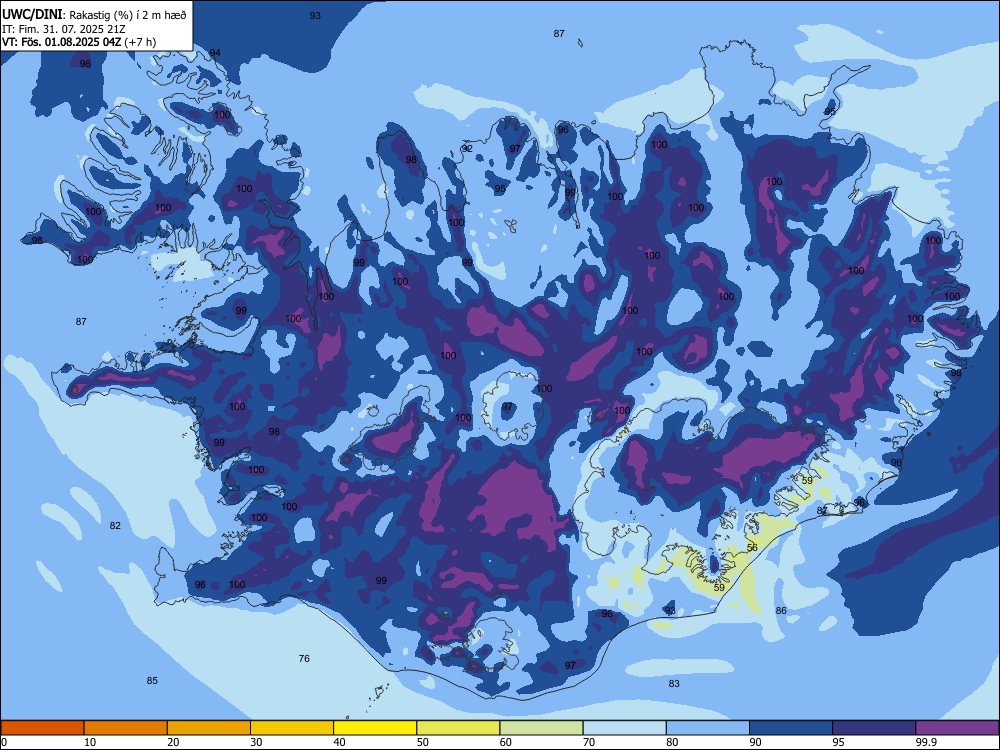Click the legend scale label 60
The height and width of the screenshot is (750, 1000).
[x=506, y=742]
